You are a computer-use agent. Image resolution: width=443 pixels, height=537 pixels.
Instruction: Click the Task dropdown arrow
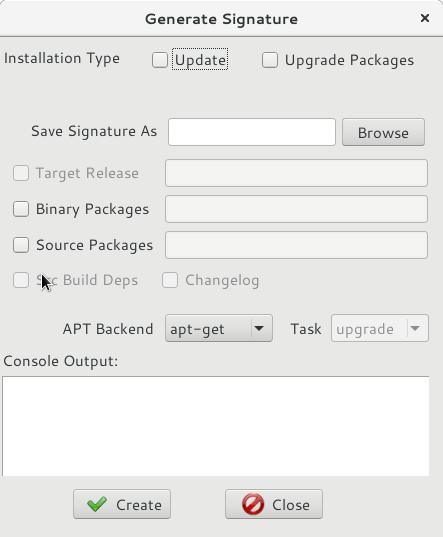pyautogui.click(x=415, y=328)
